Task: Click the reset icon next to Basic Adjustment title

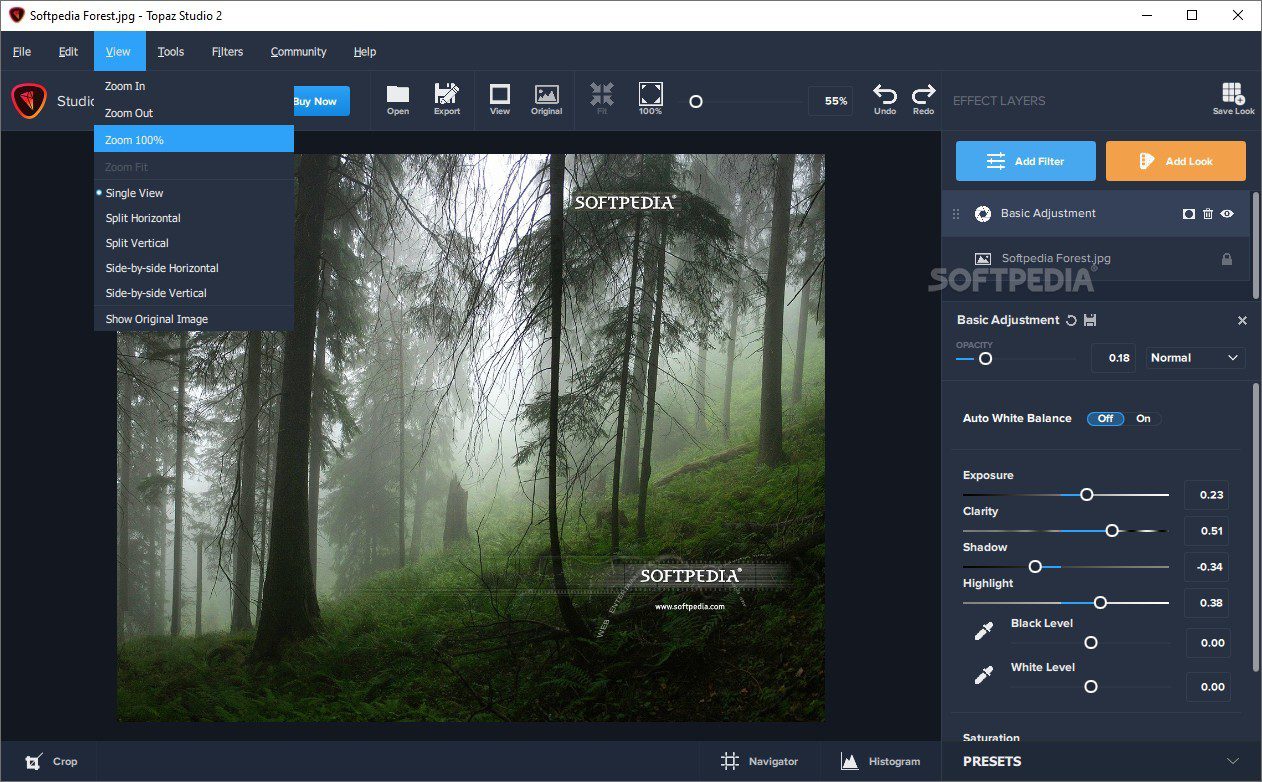Action: [x=1071, y=320]
